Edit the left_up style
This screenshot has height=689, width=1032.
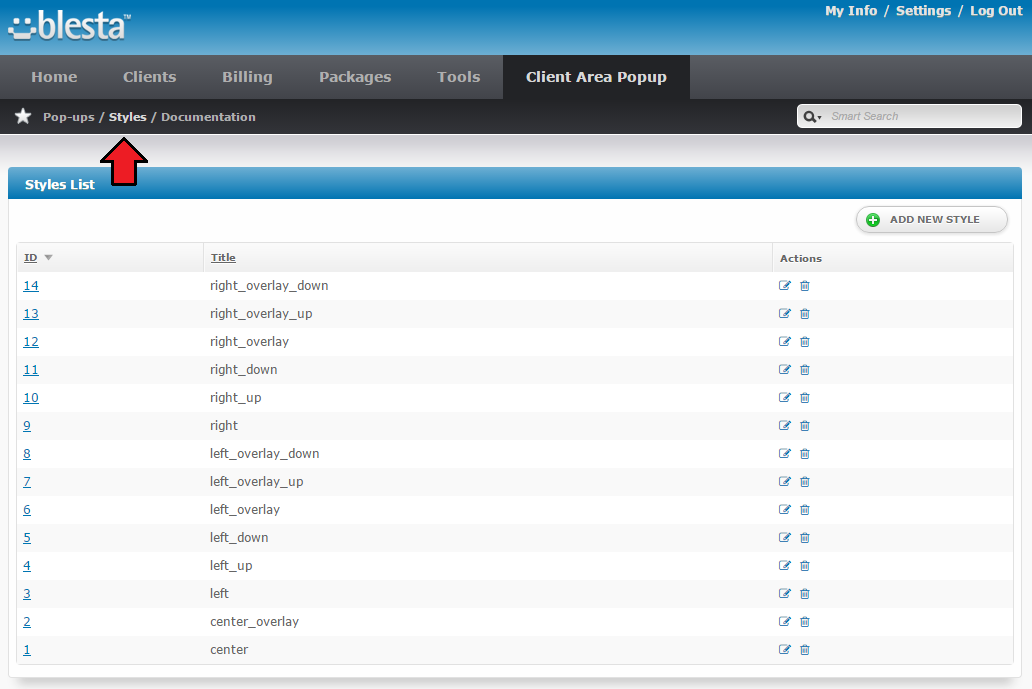(785, 565)
